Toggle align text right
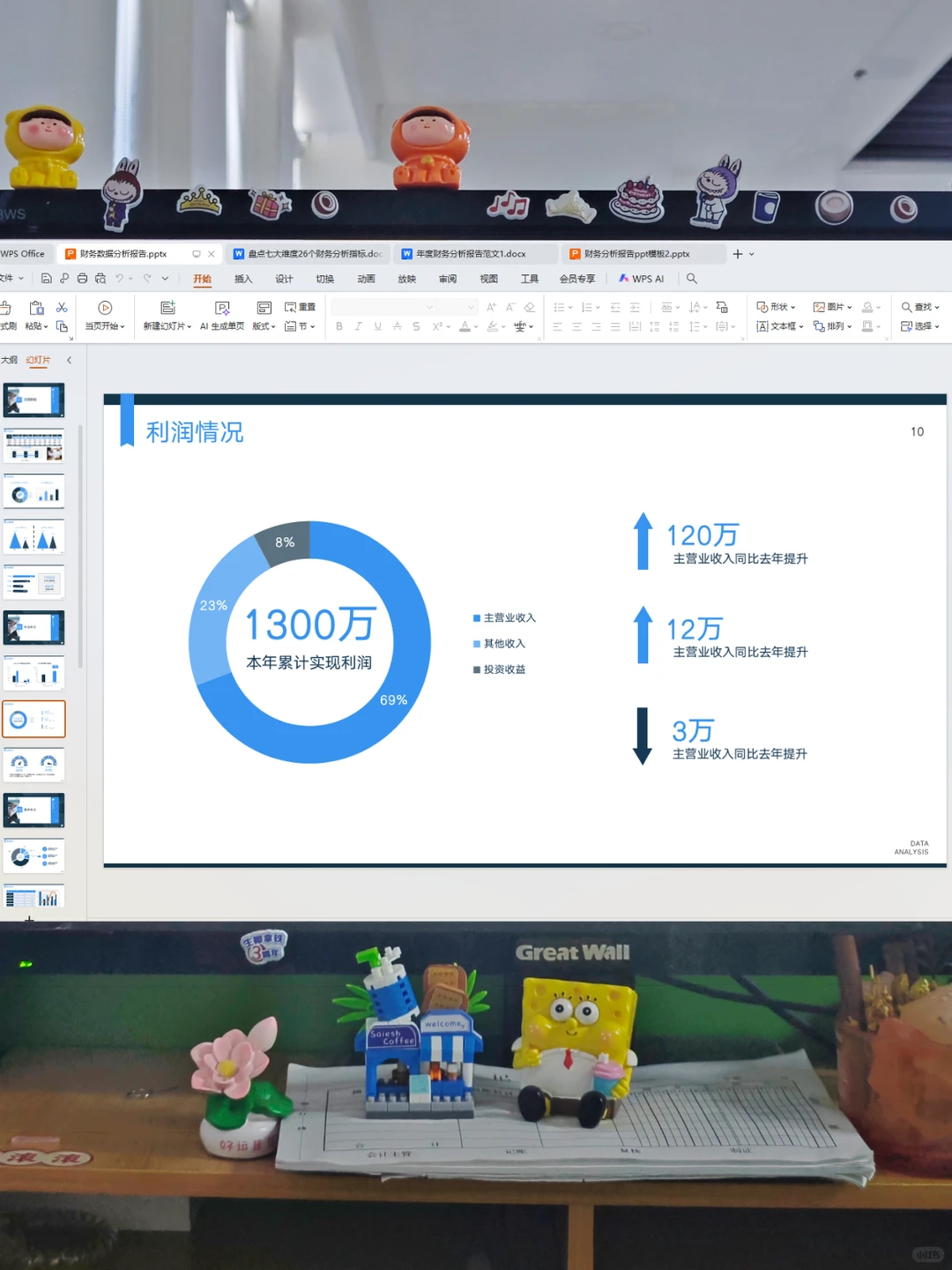952x1270 pixels. tap(596, 326)
